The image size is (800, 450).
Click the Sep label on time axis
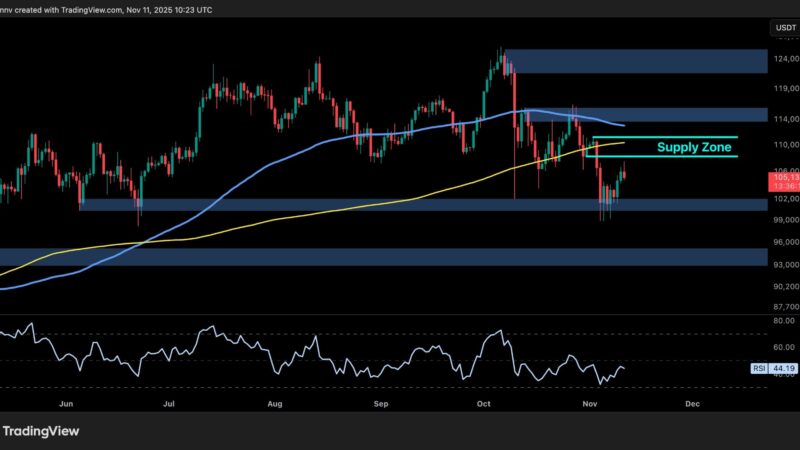(381, 404)
